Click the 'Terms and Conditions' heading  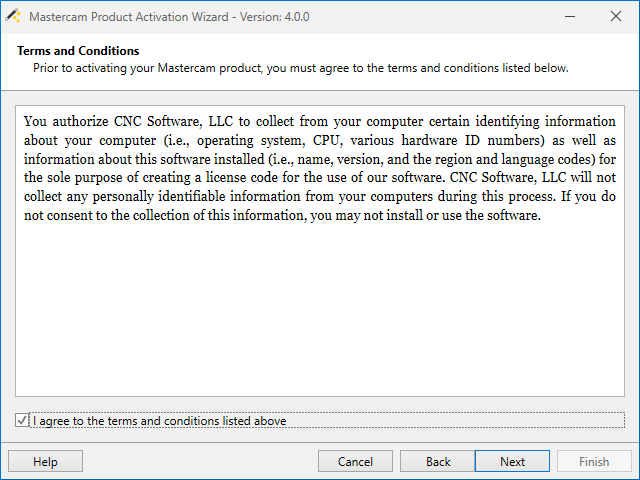point(78,51)
